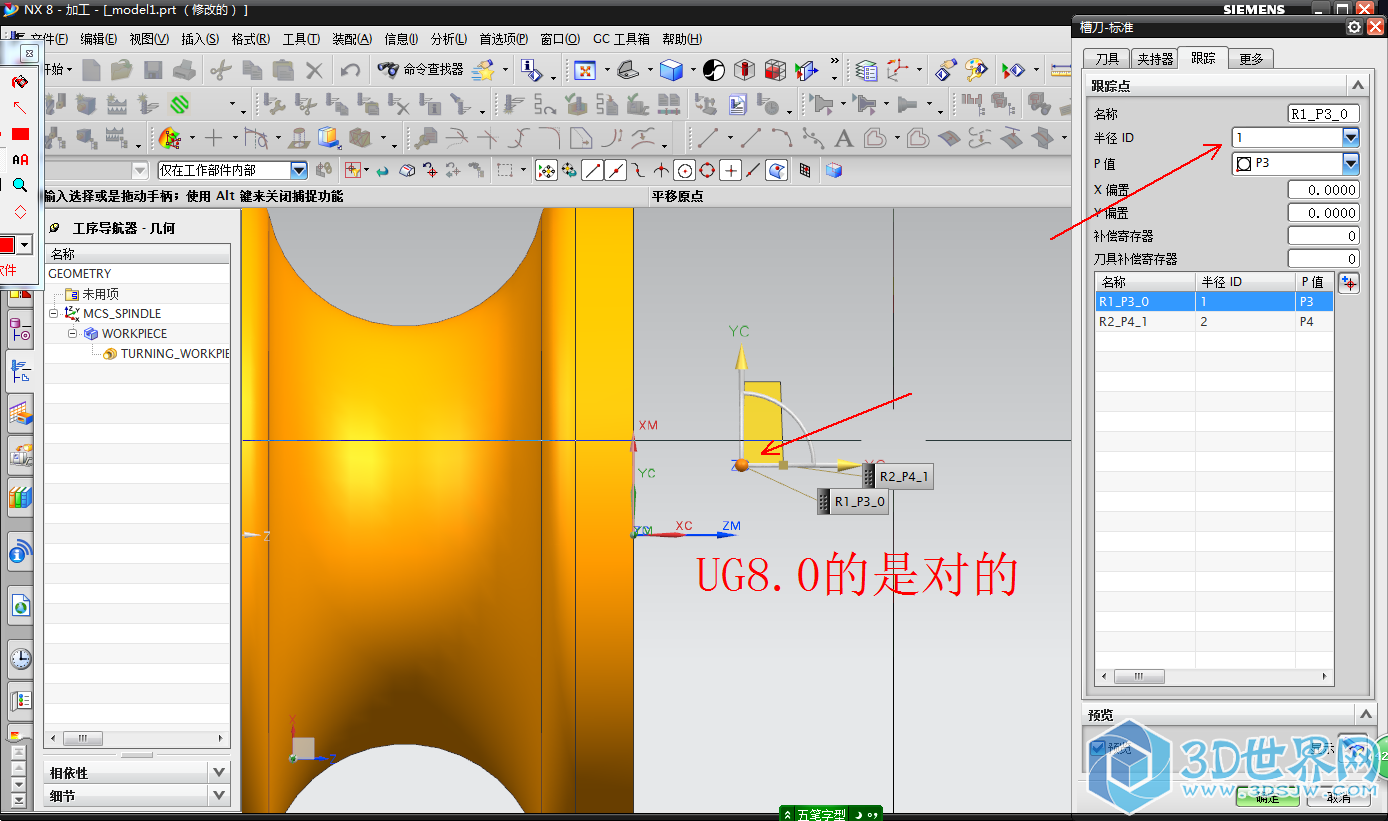Collapse the MCS_SPINDLE tree node
The width and height of the screenshot is (1388, 821).
(54, 314)
